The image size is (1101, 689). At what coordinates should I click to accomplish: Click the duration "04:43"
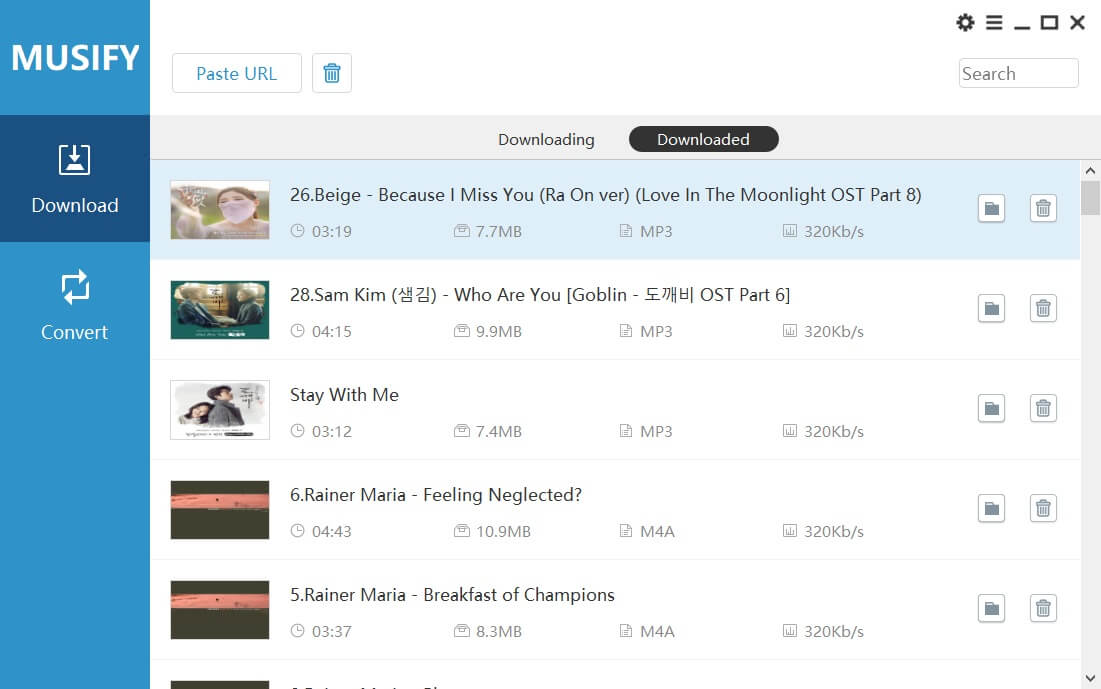[331, 532]
